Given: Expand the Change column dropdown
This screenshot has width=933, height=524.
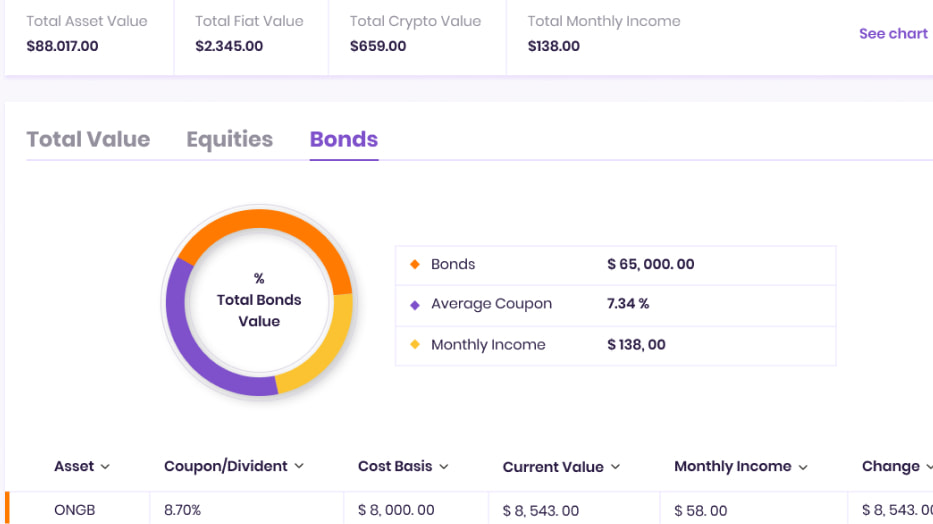Looking at the screenshot, I should tap(927, 467).
